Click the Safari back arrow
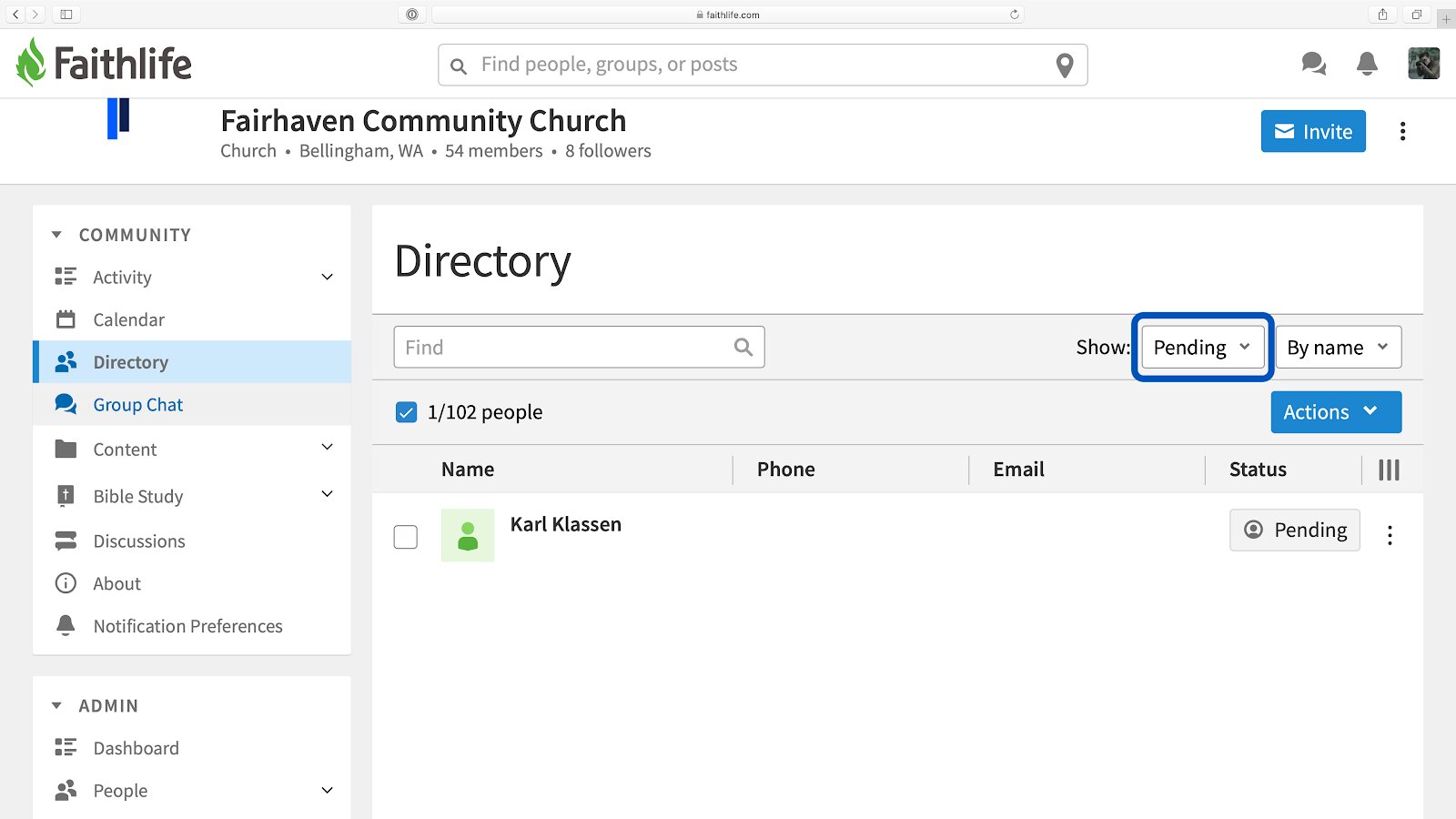Viewport: 1456px width, 819px height. pos(15,15)
